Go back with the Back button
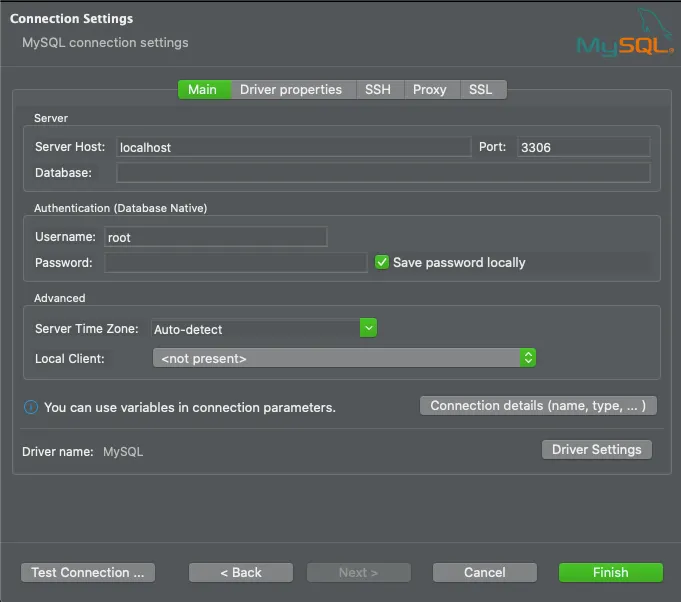The image size is (681, 602). pyautogui.click(x=241, y=572)
